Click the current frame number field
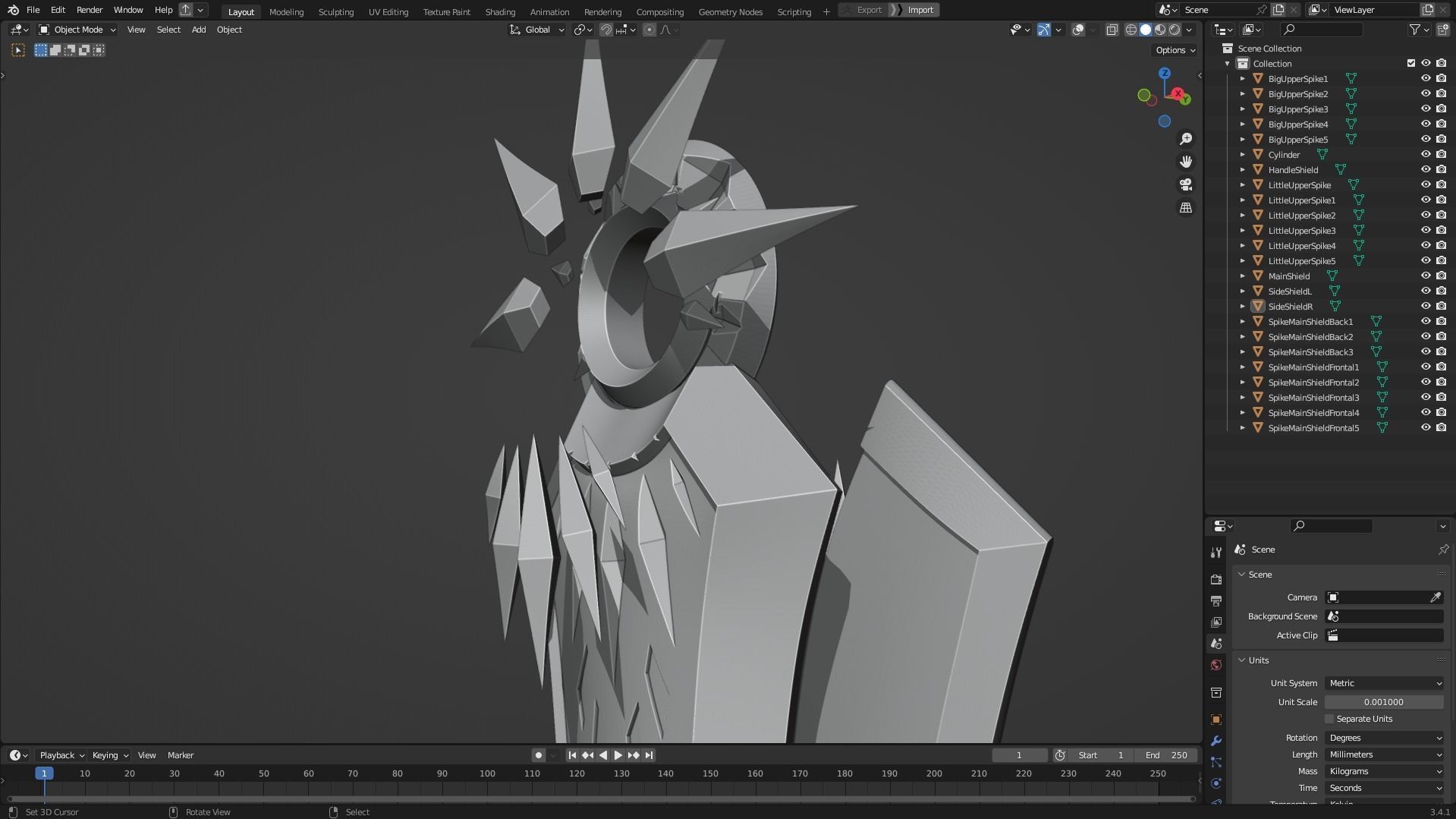The width and height of the screenshot is (1456, 819). tap(1020, 755)
